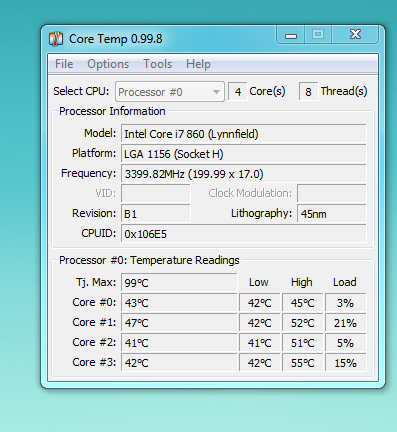The width and height of the screenshot is (397, 432).
Task: Click Core #3 high temperature 55°C
Action: (x=303, y=363)
